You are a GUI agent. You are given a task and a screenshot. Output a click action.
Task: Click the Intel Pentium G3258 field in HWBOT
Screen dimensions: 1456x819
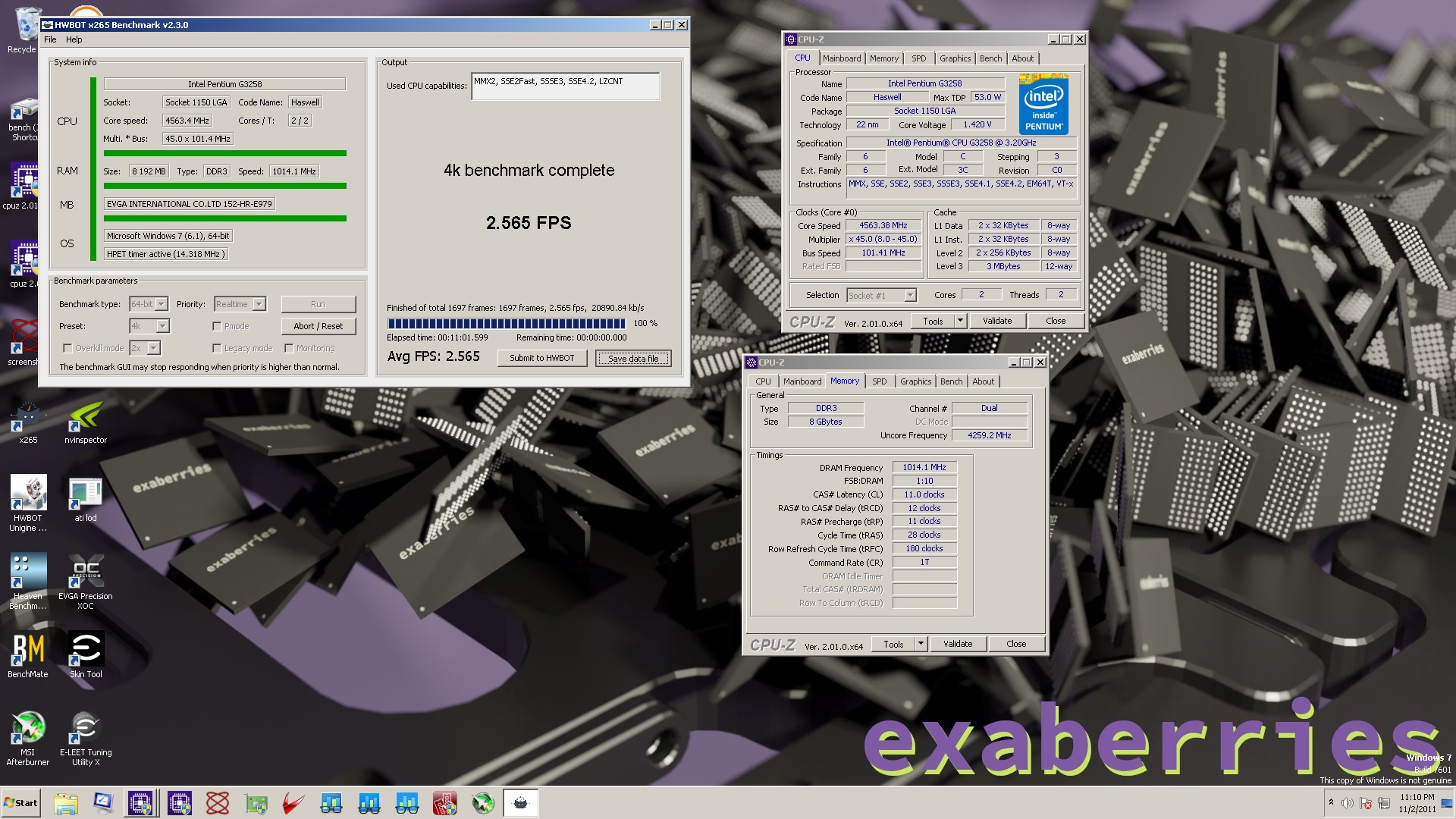tap(224, 84)
